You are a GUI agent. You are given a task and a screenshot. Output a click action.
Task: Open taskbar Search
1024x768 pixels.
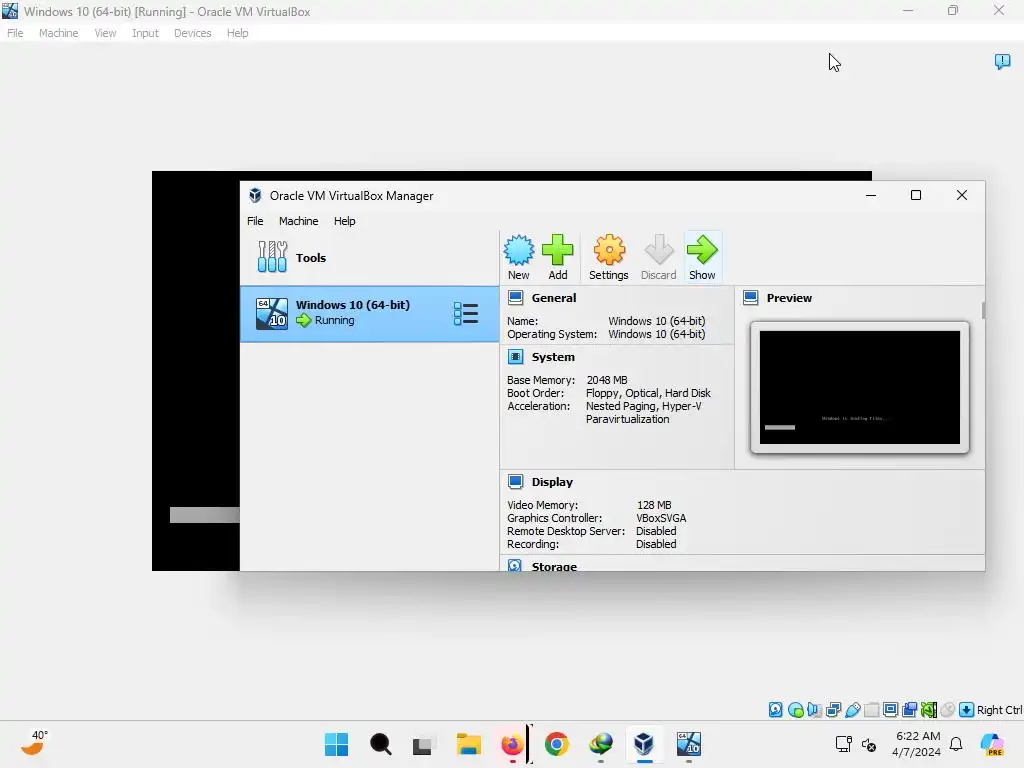pyautogui.click(x=380, y=744)
